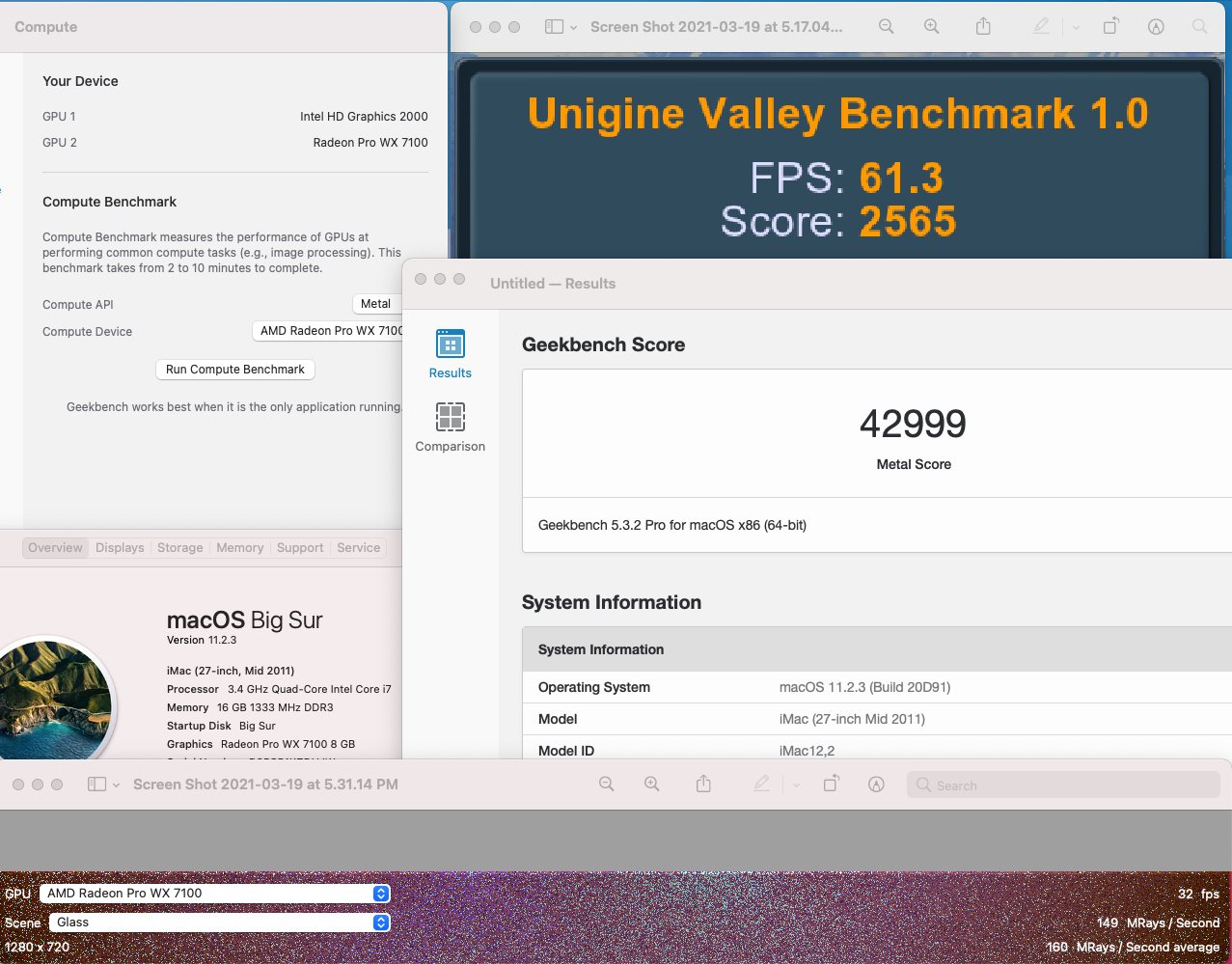The image size is (1232, 964).
Task: Open Comparison view in Geekbench sidebar
Action: point(451,427)
